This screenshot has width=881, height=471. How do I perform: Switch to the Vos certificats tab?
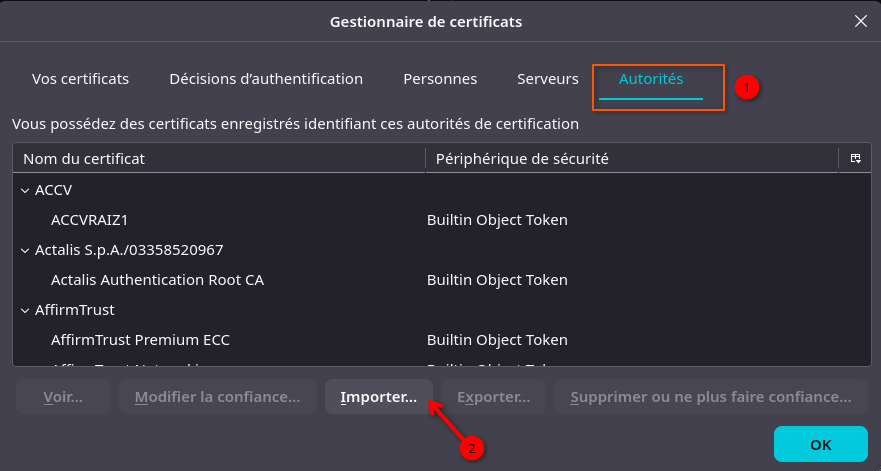click(80, 79)
